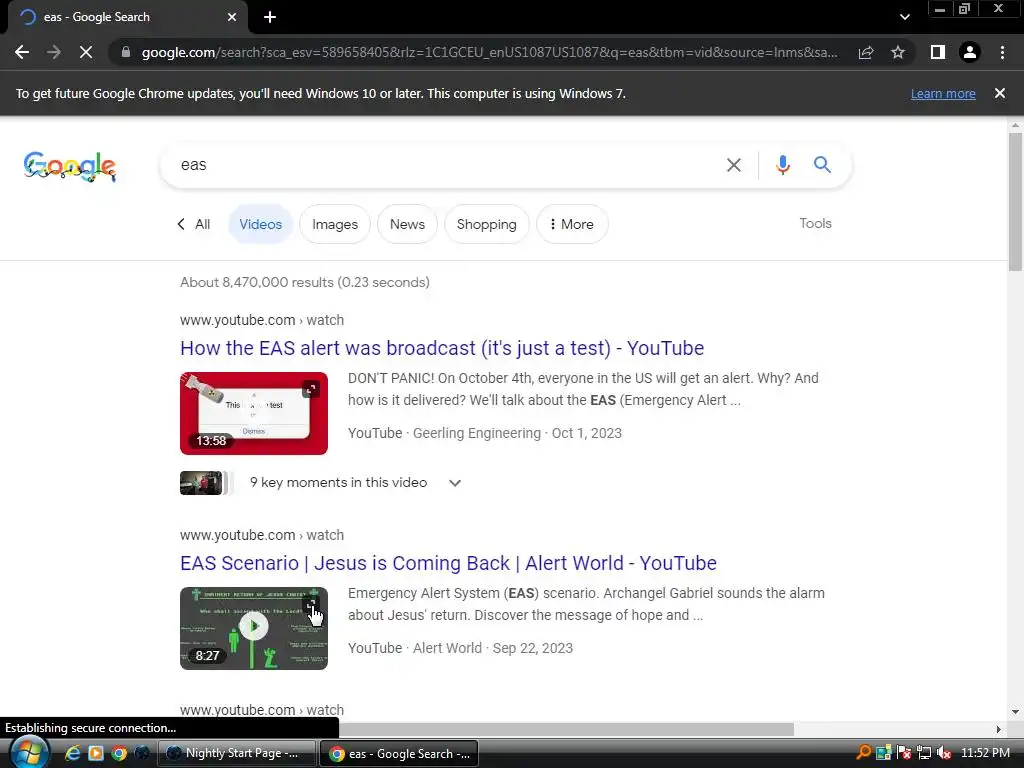Open the tab search dropdown arrow
The height and width of the screenshot is (768, 1024).
[x=904, y=17]
